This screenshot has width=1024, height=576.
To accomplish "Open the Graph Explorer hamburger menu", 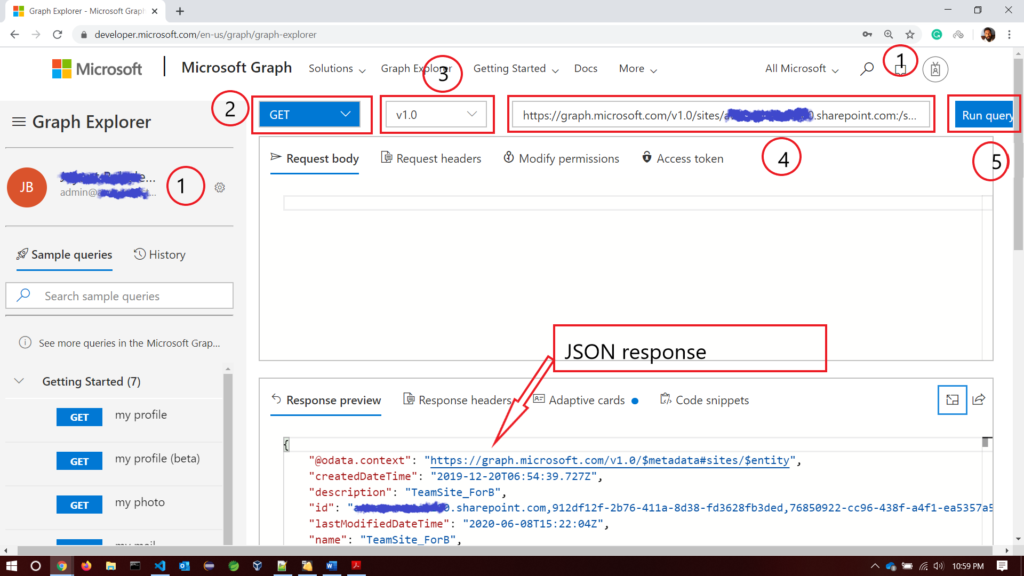I will (18, 122).
